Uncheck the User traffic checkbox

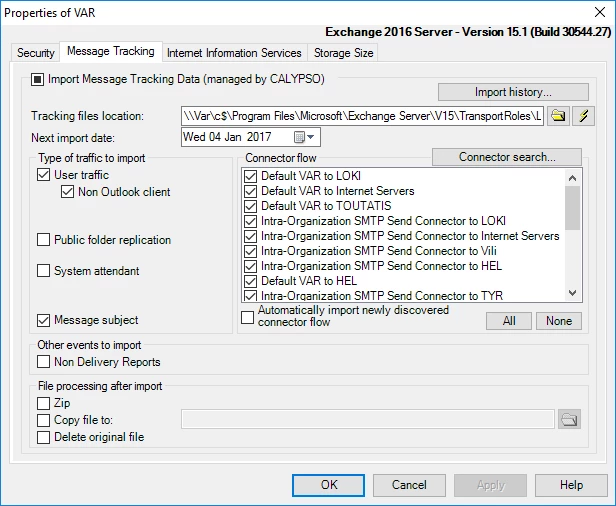click(x=44, y=175)
